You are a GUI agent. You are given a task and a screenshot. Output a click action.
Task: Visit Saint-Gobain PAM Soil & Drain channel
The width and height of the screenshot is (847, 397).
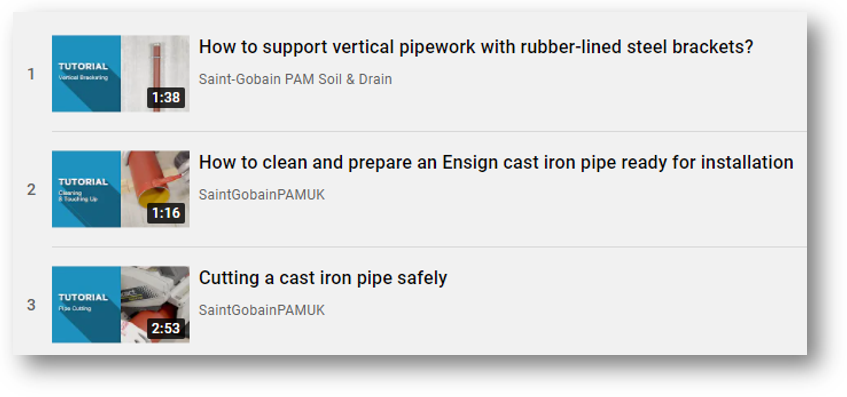point(295,79)
